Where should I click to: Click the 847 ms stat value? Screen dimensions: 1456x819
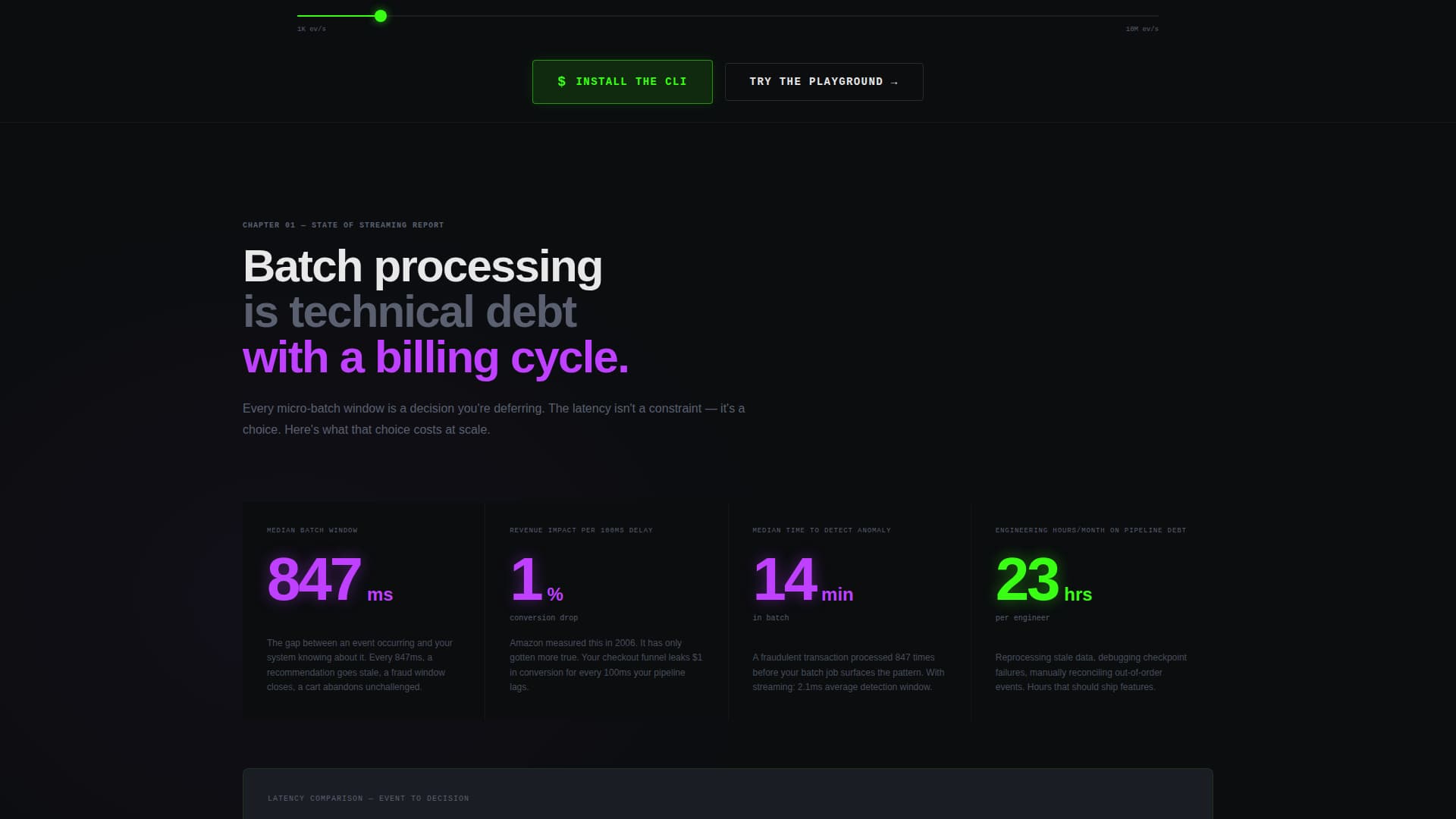coord(330,579)
